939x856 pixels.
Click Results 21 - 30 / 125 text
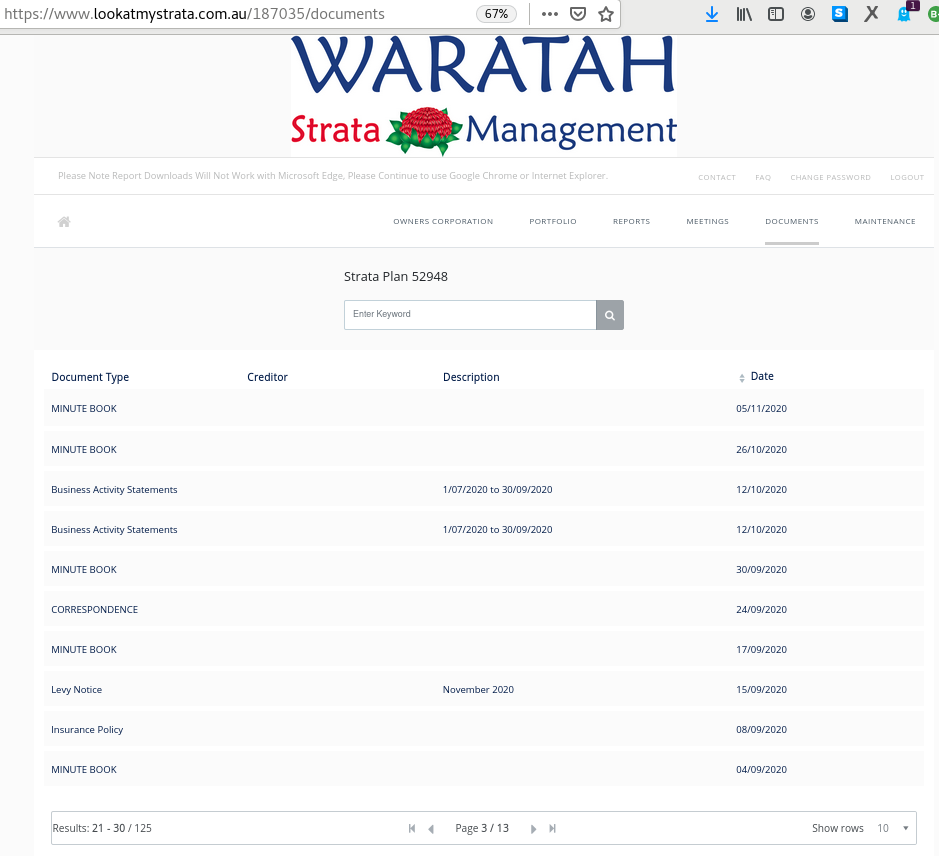pyautogui.click(x=102, y=828)
